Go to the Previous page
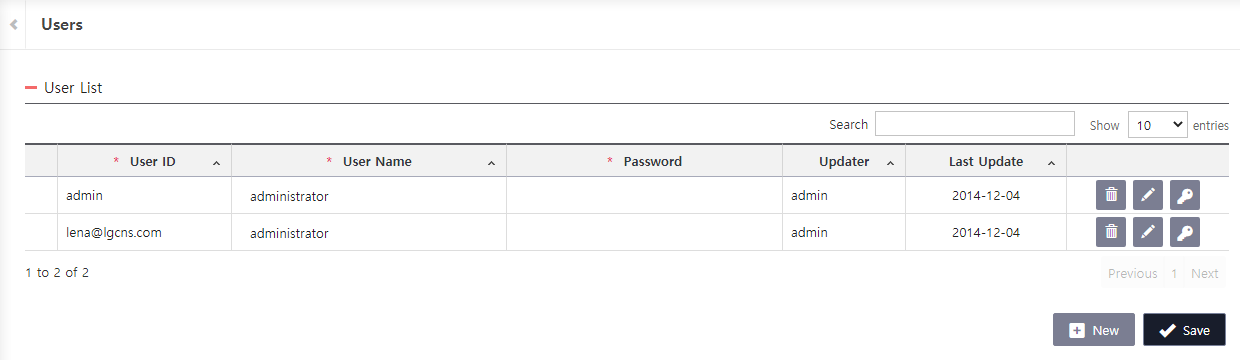 pos(1132,273)
